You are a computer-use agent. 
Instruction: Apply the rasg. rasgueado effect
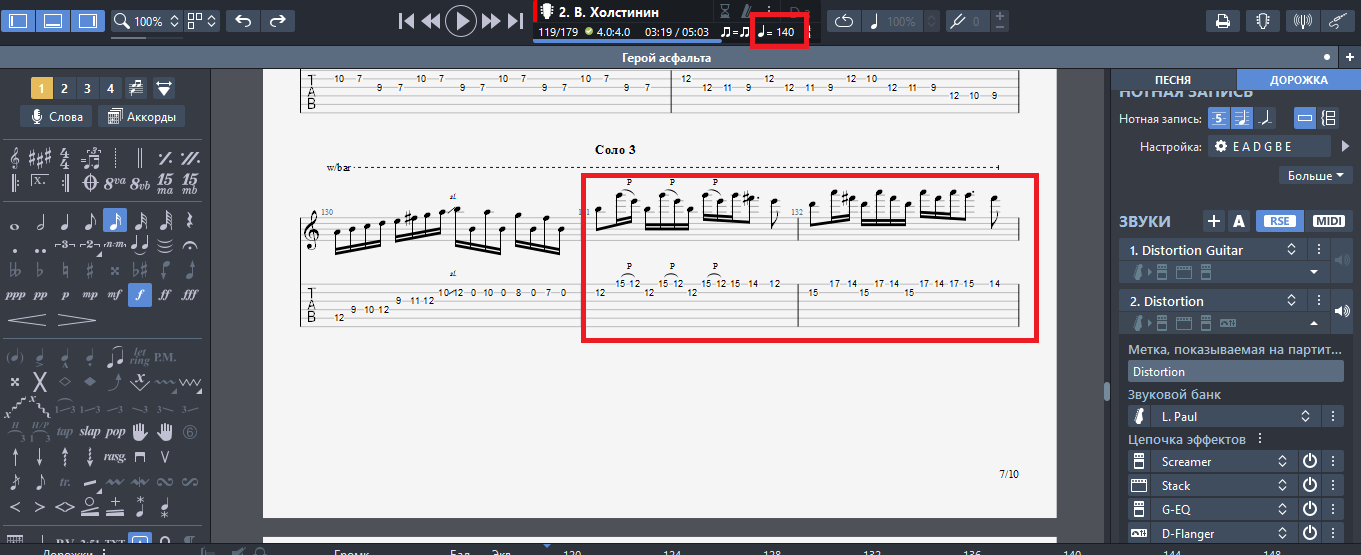tap(116, 457)
